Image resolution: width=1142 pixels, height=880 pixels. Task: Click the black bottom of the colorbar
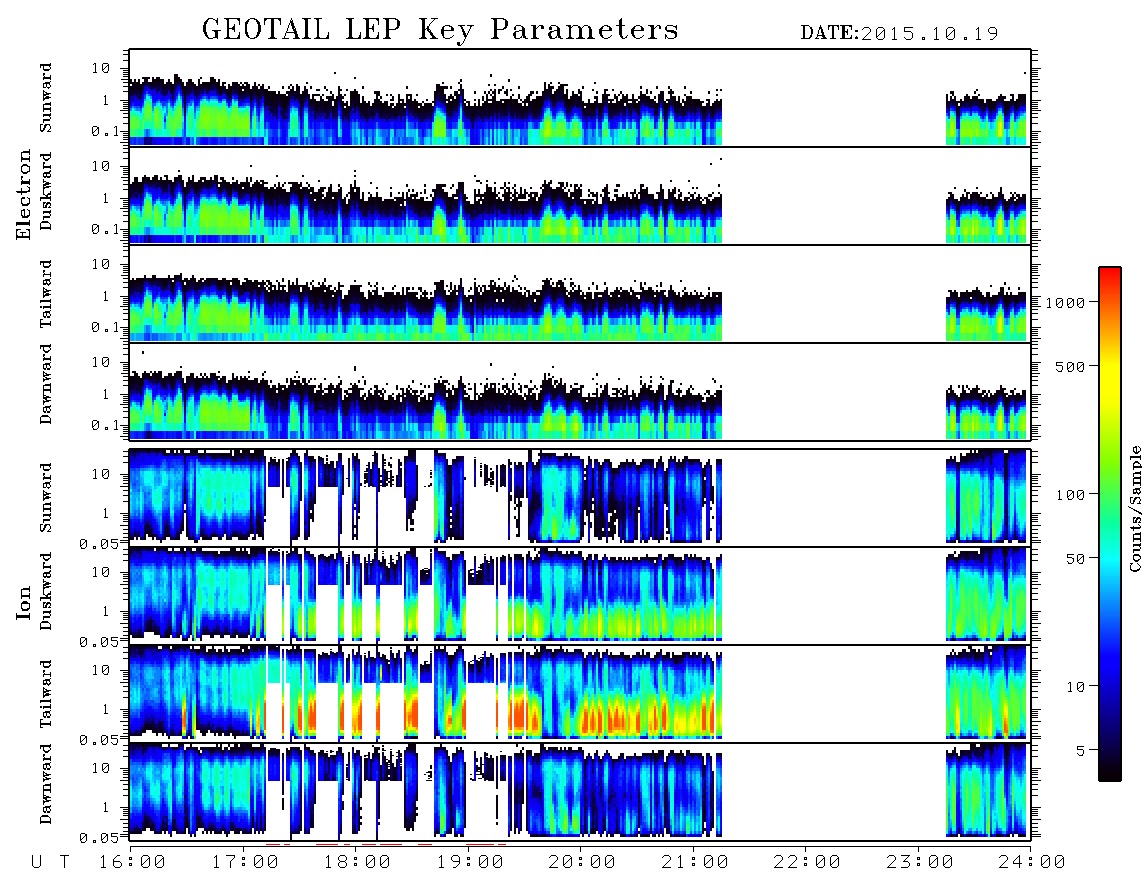[1110, 772]
